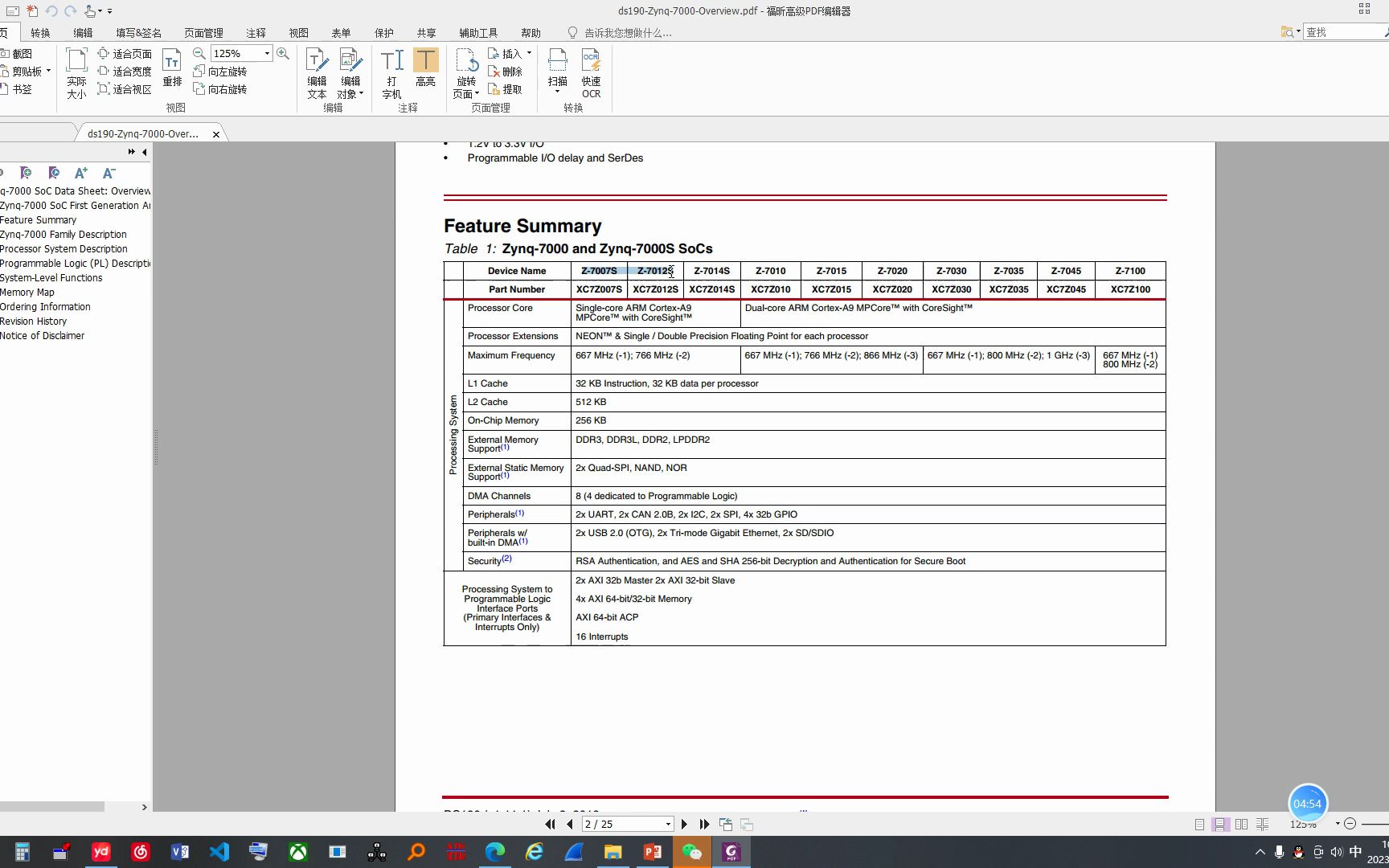Click Extract pages (提取)
This screenshot has width=1389, height=868.
pyautogui.click(x=505, y=88)
